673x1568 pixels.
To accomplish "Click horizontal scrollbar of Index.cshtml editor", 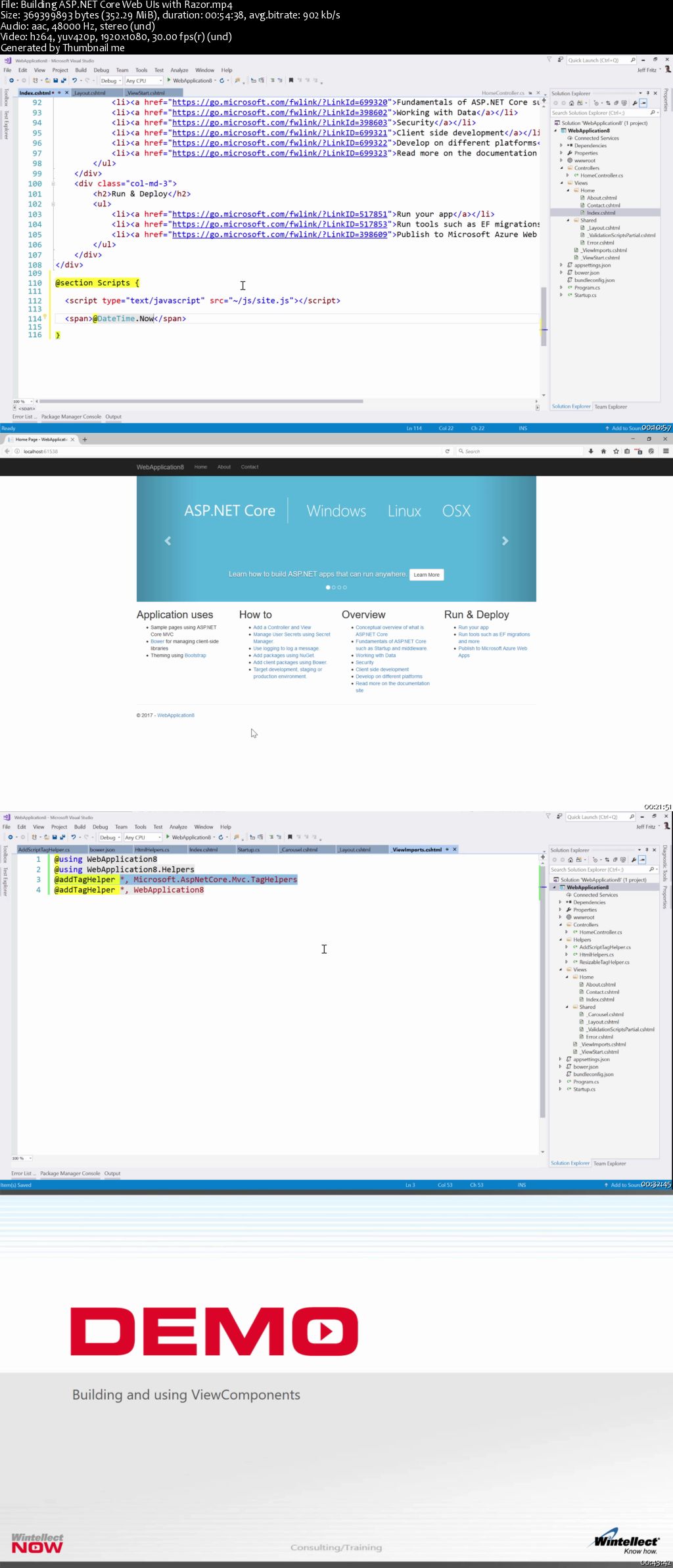I will coord(200,401).
